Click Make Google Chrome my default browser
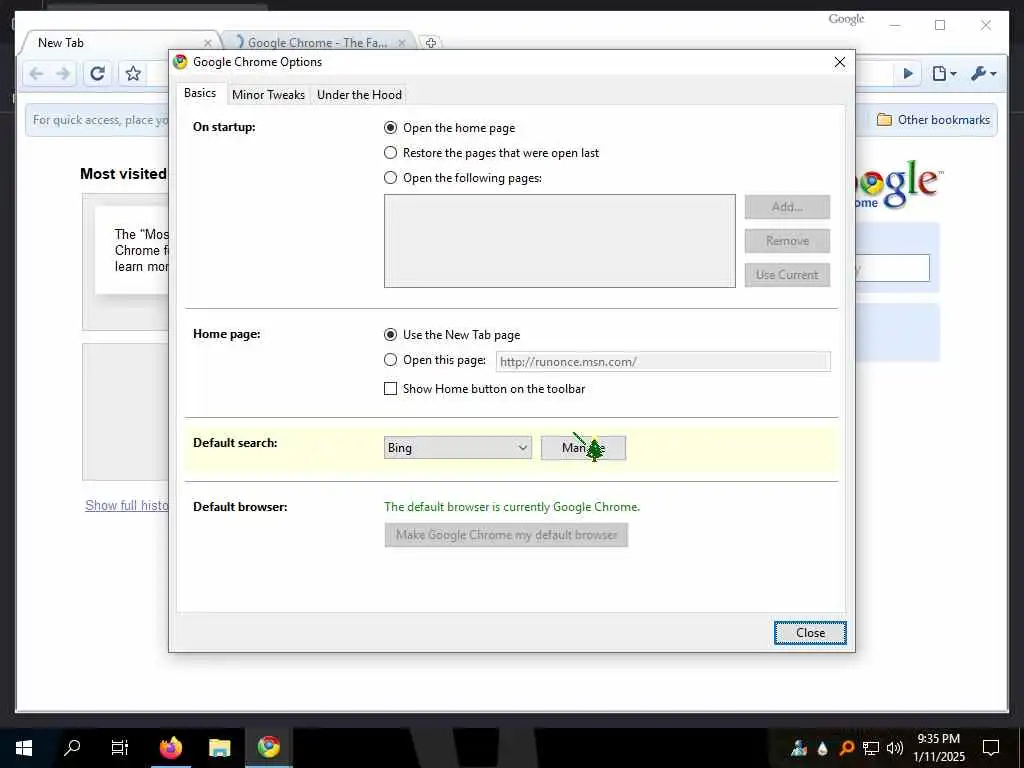Screen dimensions: 1024x768 [506, 535]
